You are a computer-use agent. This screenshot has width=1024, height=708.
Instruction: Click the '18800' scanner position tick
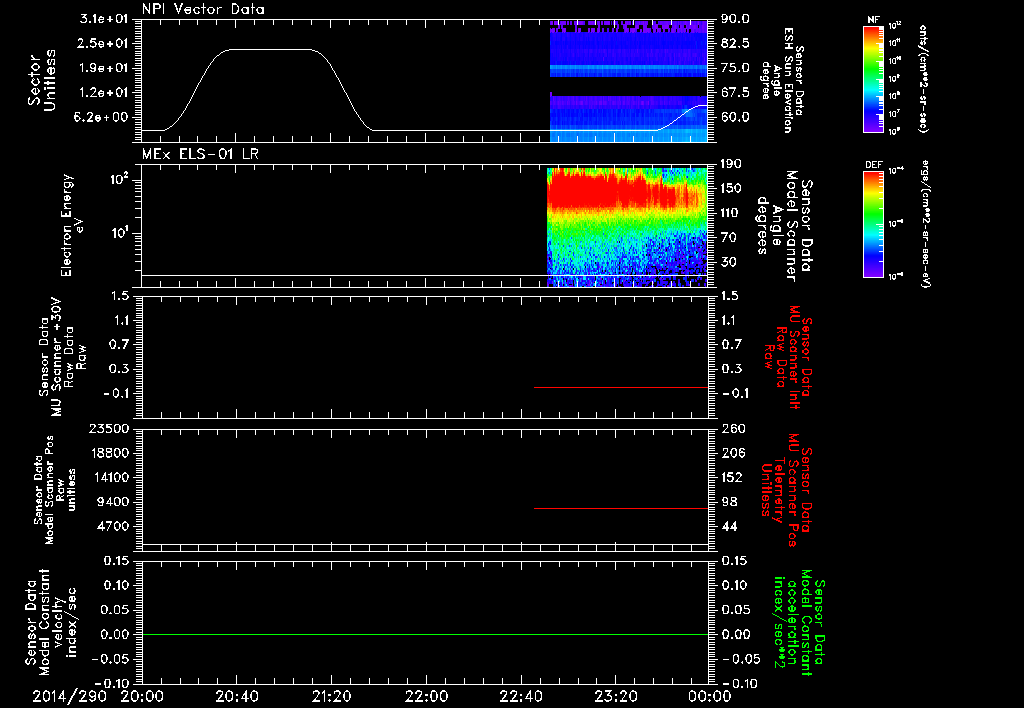pos(109,453)
